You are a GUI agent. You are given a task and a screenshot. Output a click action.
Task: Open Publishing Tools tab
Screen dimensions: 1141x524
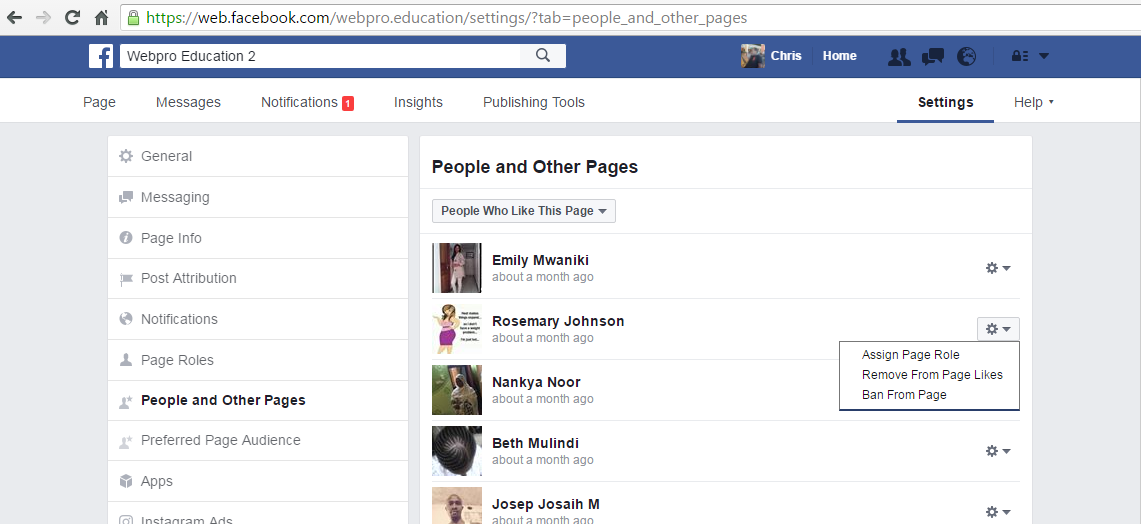[533, 102]
